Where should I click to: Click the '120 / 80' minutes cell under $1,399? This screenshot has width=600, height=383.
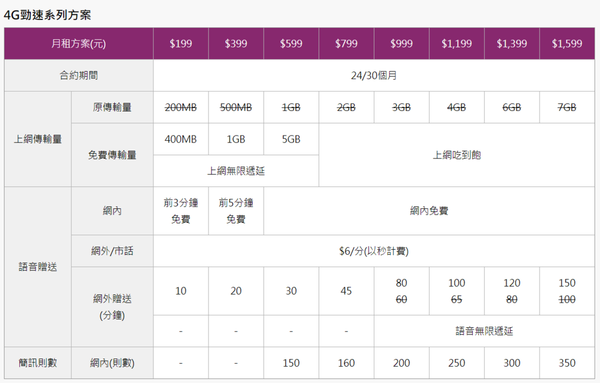[x=512, y=291]
